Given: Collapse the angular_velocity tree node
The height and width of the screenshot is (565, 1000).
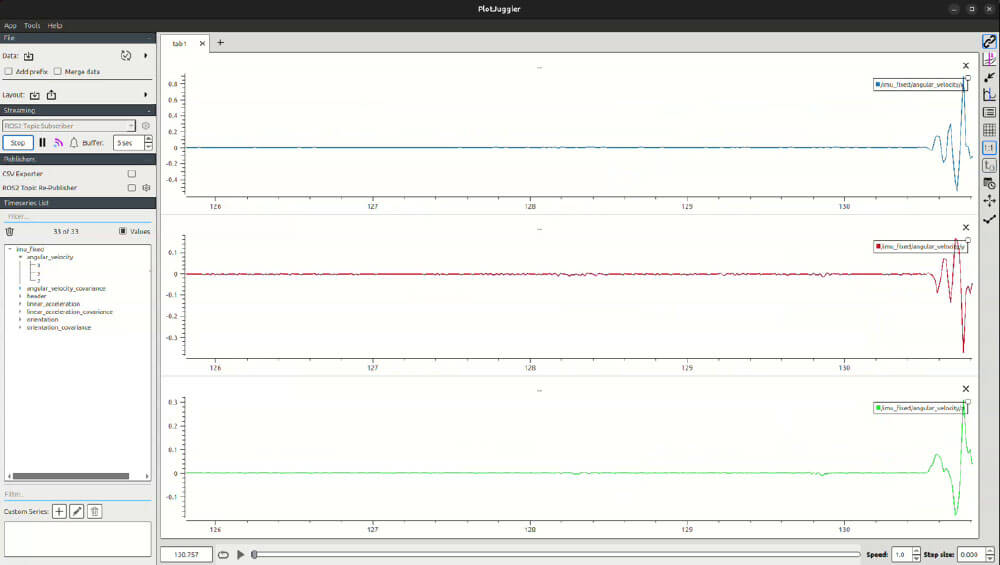Looking at the screenshot, I should [x=20, y=257].
